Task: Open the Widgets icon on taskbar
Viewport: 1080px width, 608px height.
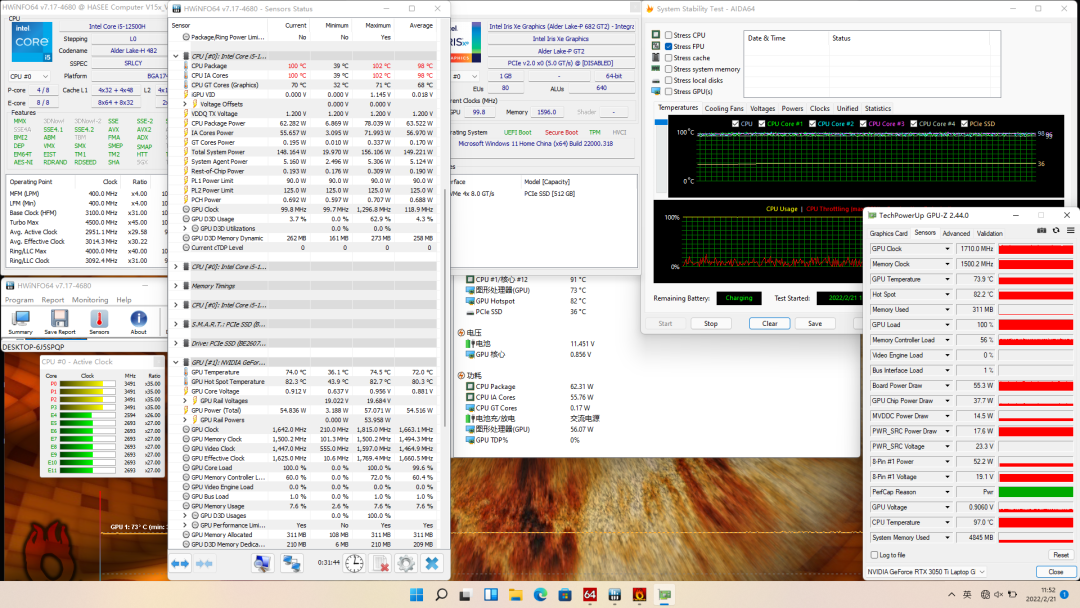Action: (x=491, y=595)
